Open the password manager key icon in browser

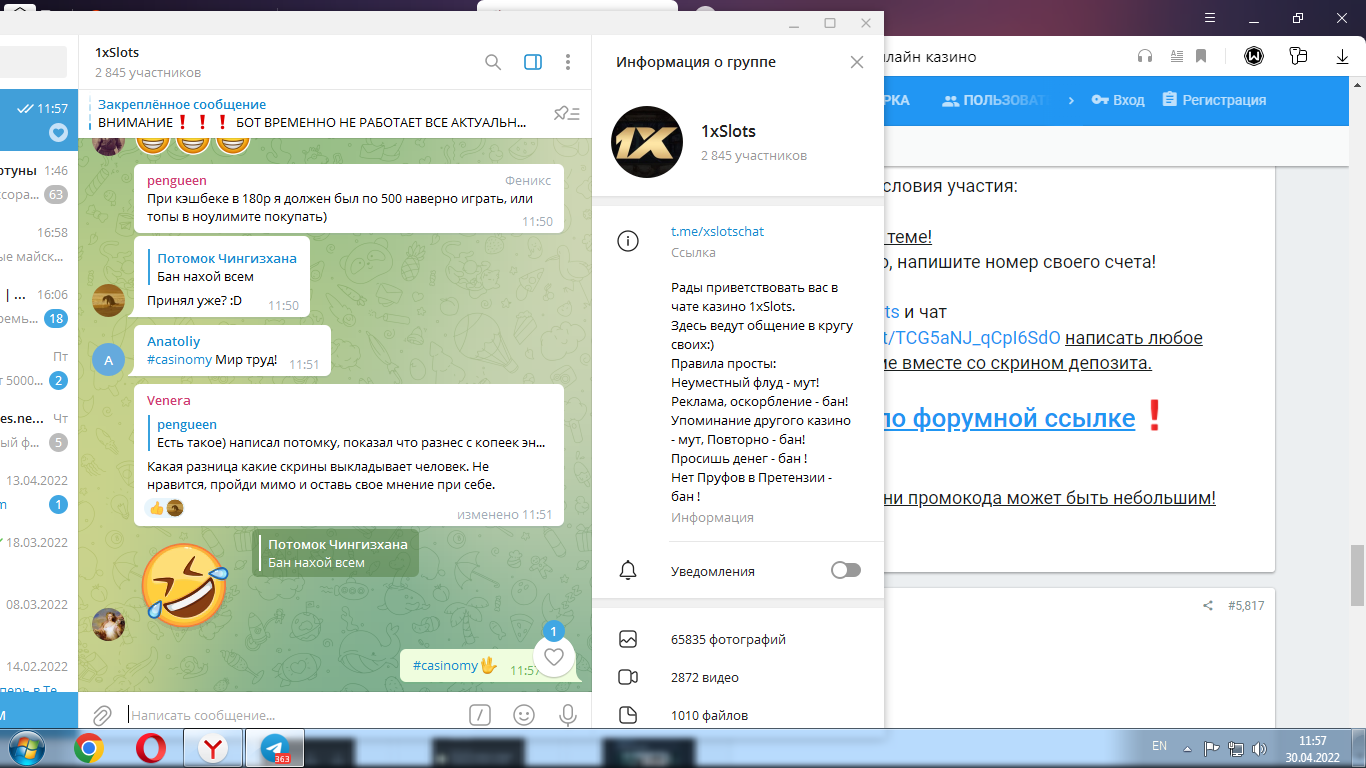1299,57
